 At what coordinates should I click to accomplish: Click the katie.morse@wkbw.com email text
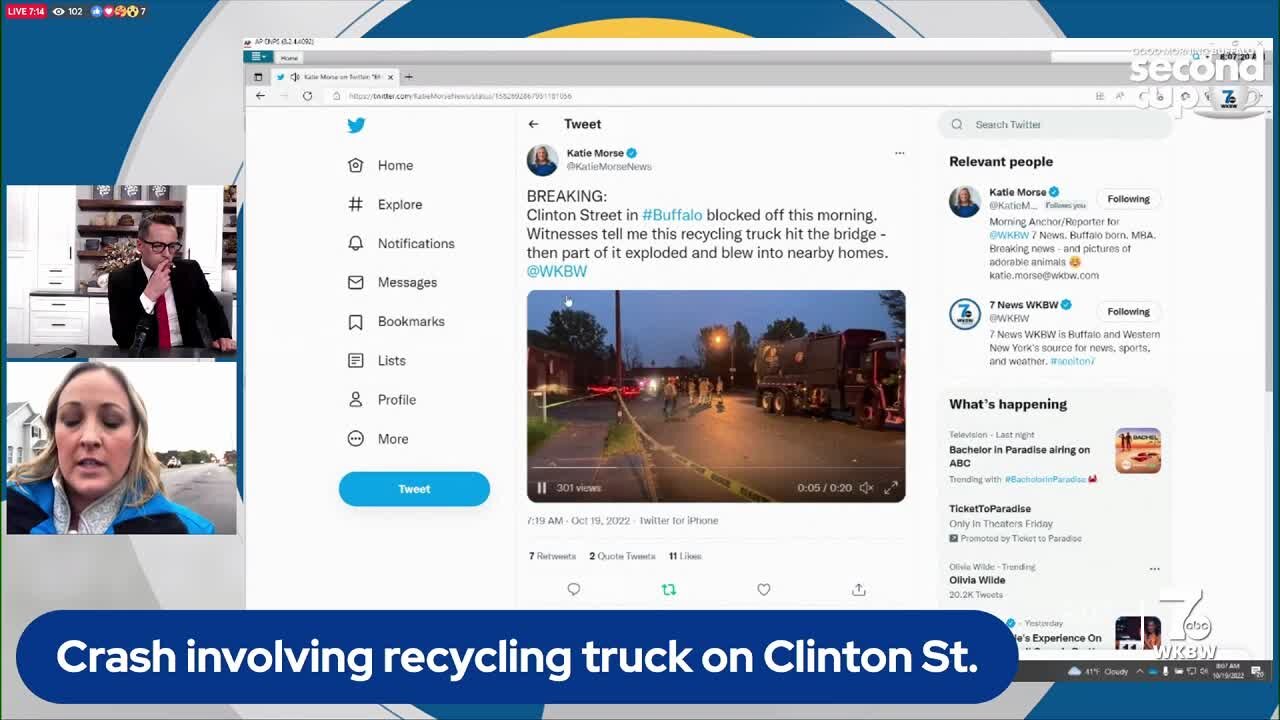(1044, 275)
